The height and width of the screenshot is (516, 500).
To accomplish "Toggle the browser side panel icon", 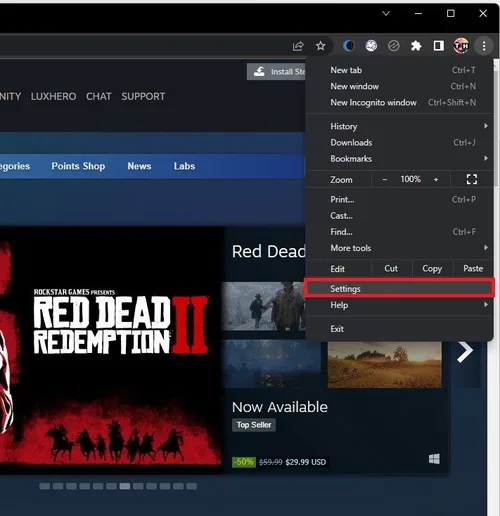I will point(438,46).
